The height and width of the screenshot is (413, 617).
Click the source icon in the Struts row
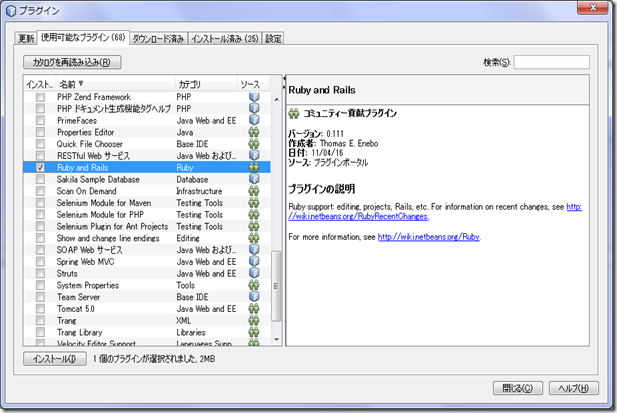tap(254, 273)
